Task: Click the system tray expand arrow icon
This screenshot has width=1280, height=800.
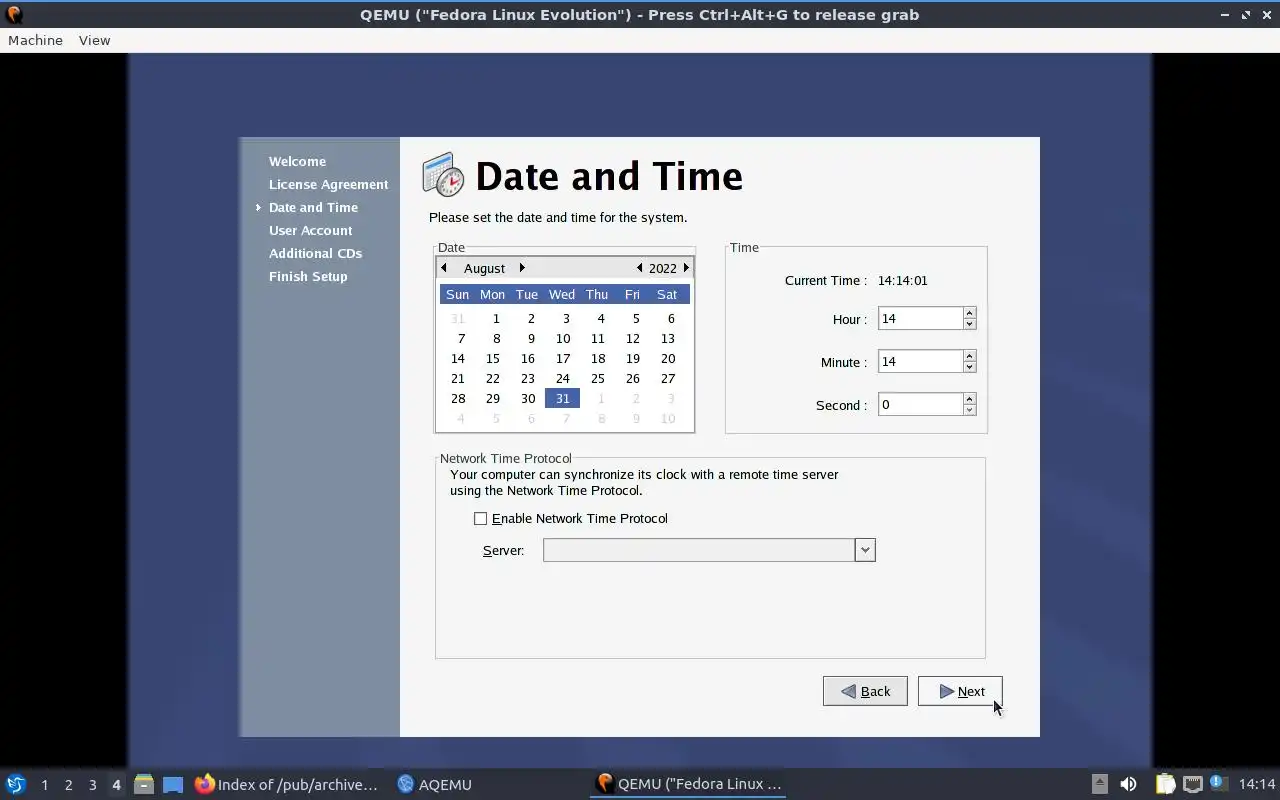Action: tap(1099, 784)
